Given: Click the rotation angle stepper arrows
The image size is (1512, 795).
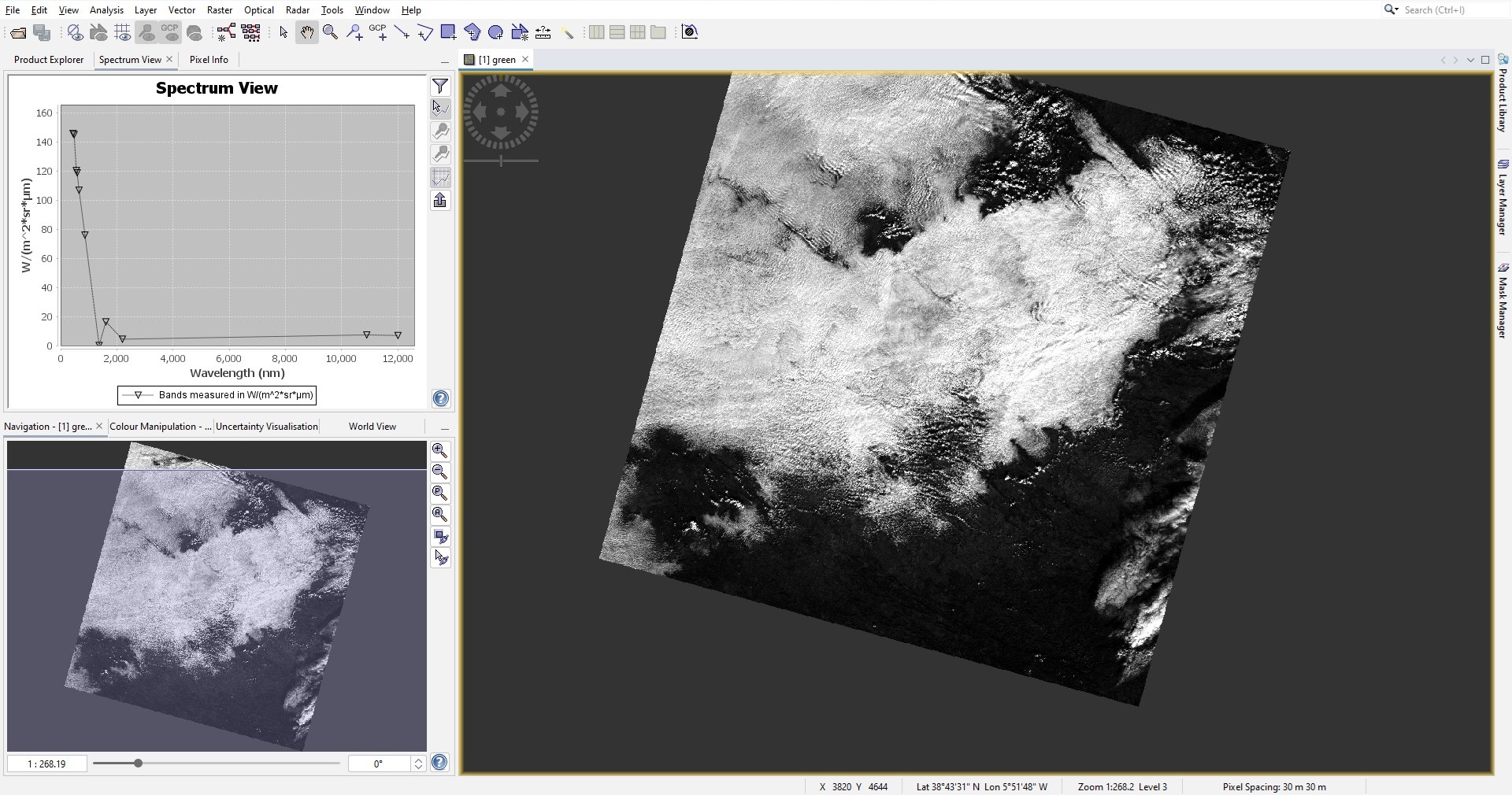Looking at the screenshot, I should pos(418,764).
